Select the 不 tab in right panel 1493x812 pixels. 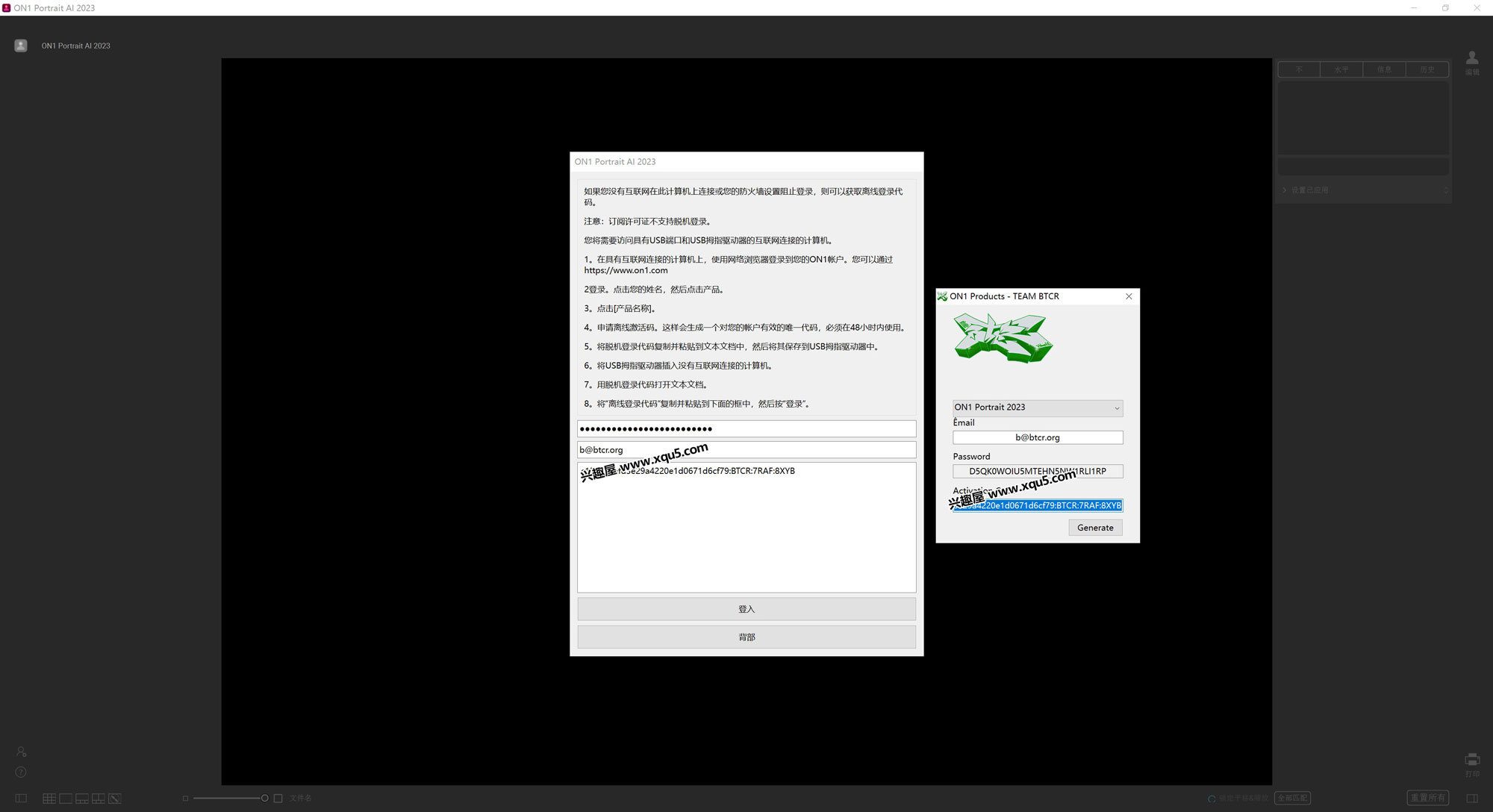1300,69
